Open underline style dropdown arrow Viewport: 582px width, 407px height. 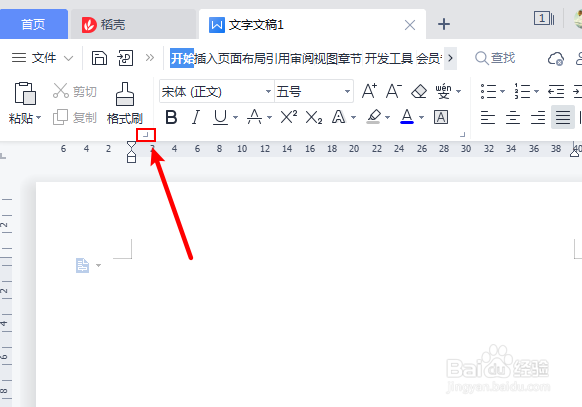pyautogui.click(x=235, y=118)
